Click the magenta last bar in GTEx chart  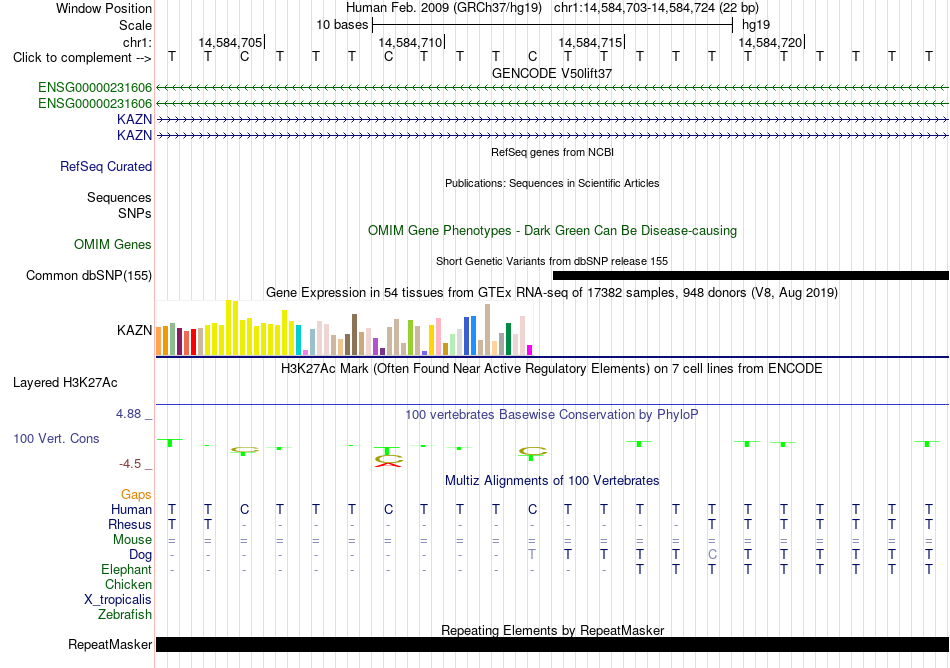530,350
